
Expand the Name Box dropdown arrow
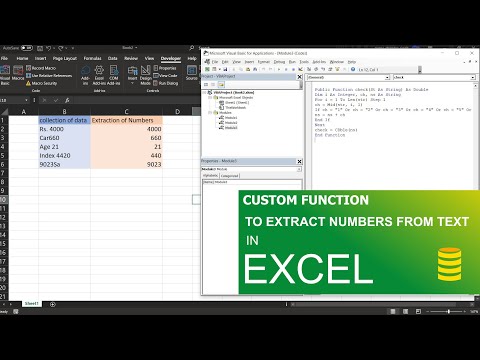tap(26, 100)
